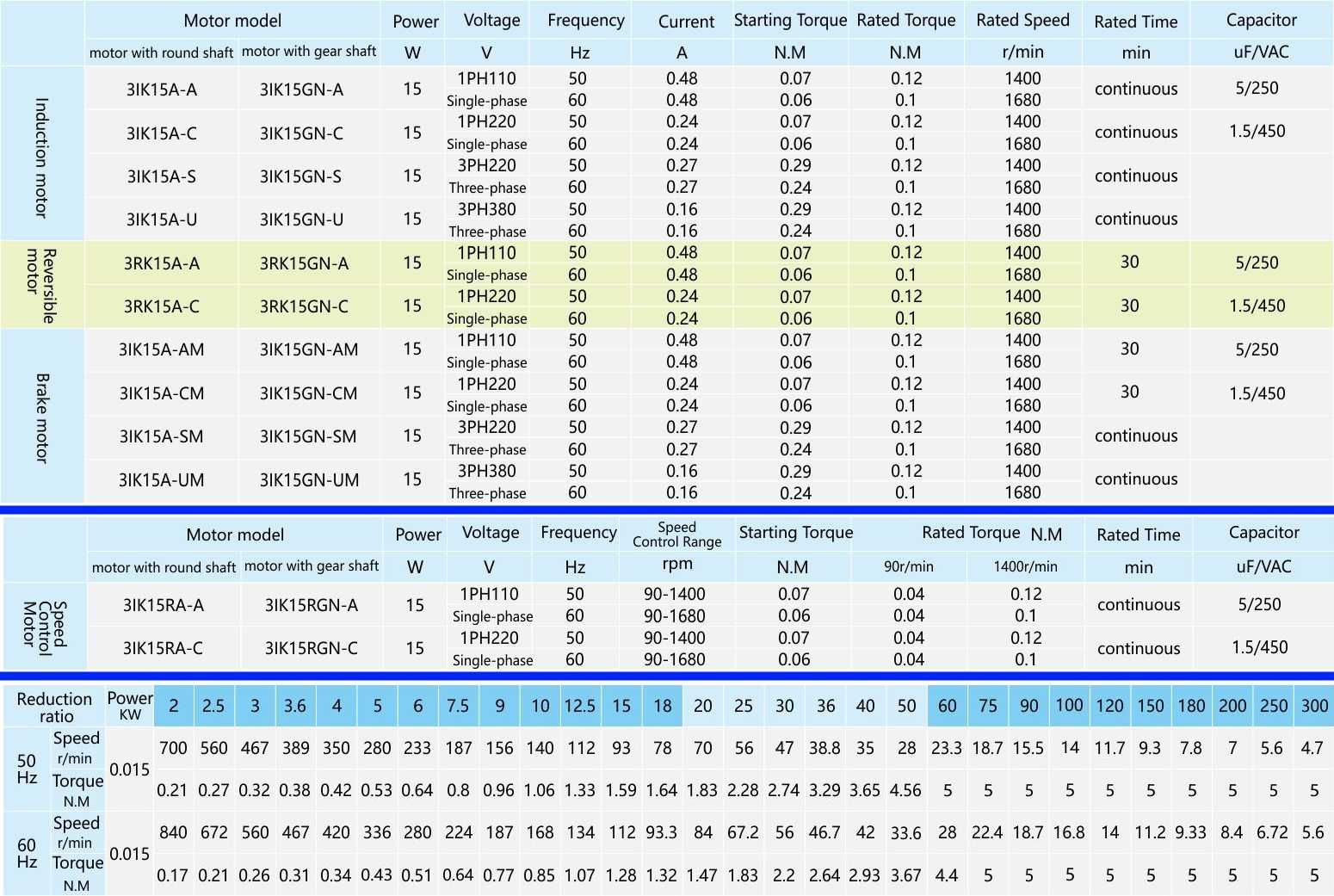Click the 23.3 speed value
1334x896 pixels.
point(947,748)
